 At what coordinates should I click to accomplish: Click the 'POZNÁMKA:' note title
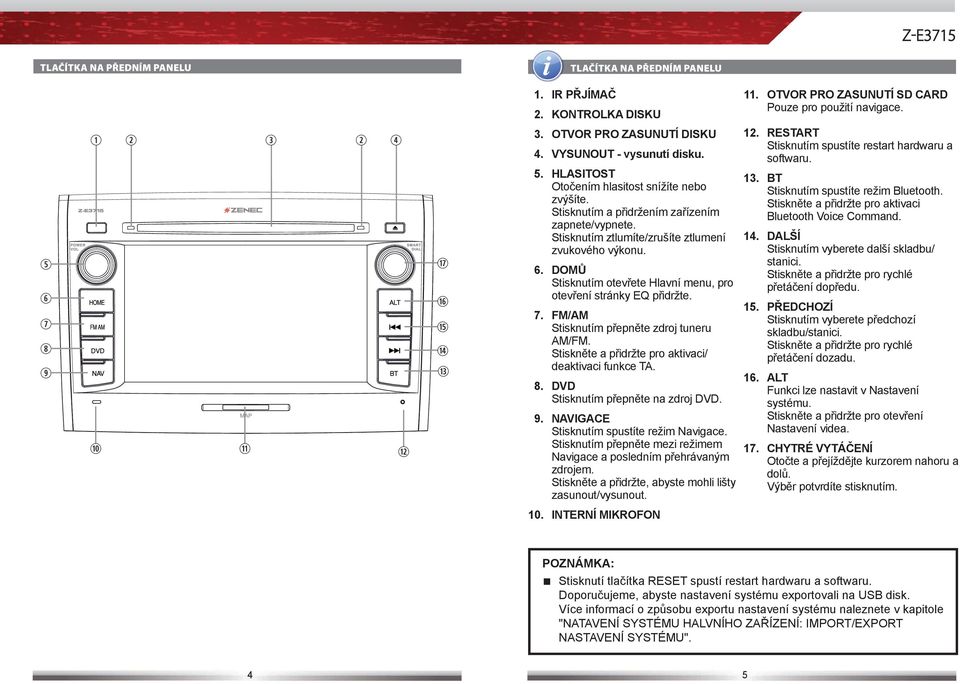(x=578, y=563)
